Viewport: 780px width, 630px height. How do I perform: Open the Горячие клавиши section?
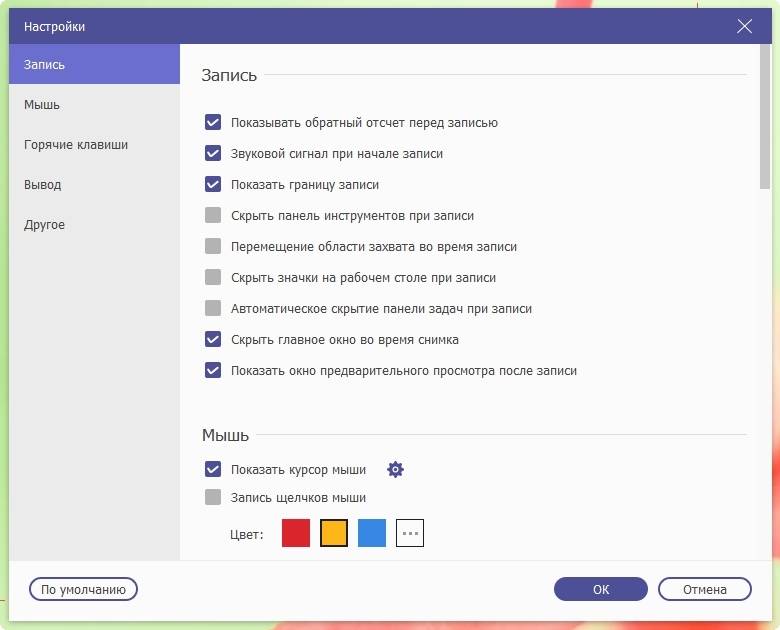tap(76, 145)
